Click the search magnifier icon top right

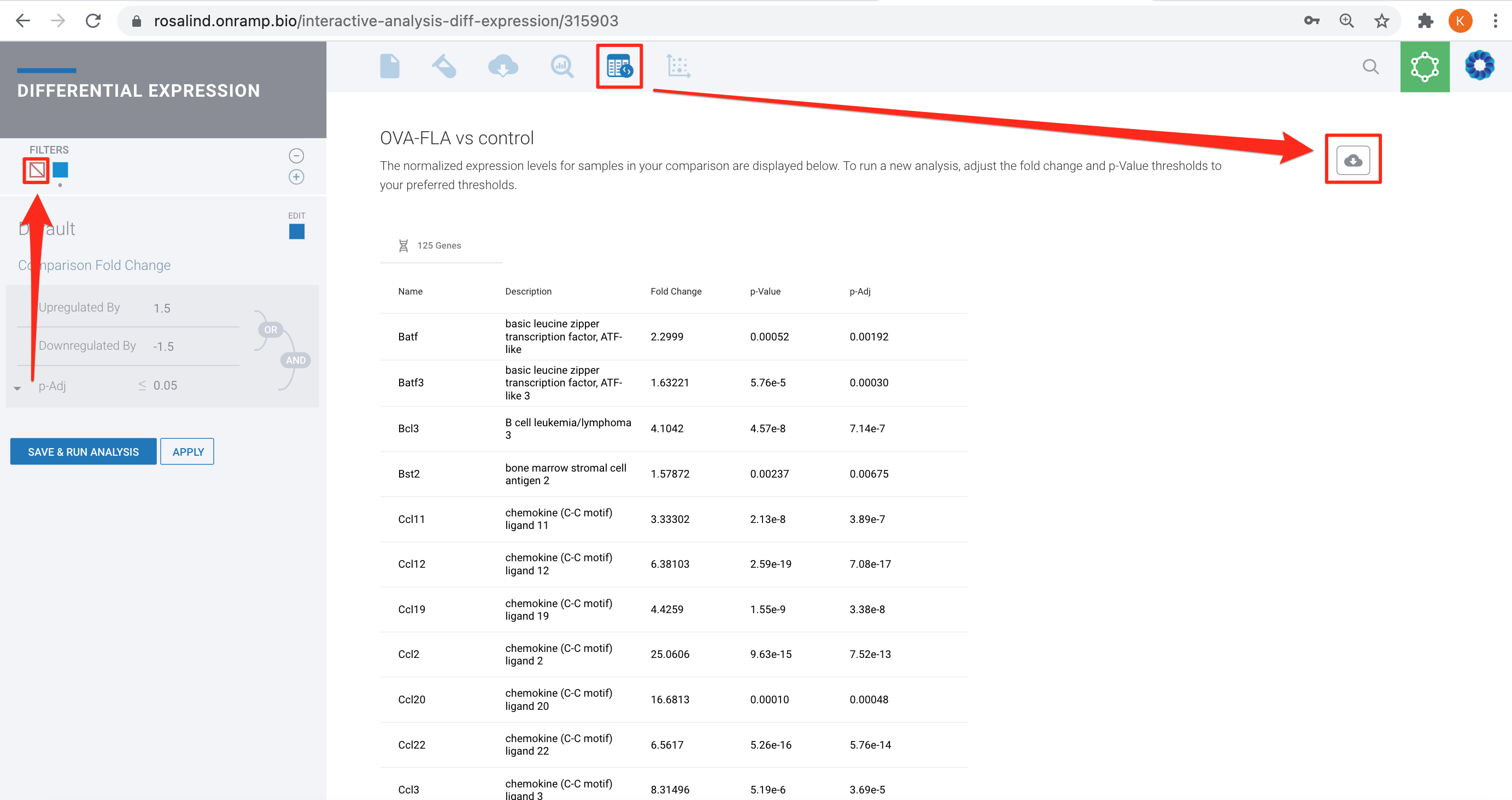[1370, 67]
